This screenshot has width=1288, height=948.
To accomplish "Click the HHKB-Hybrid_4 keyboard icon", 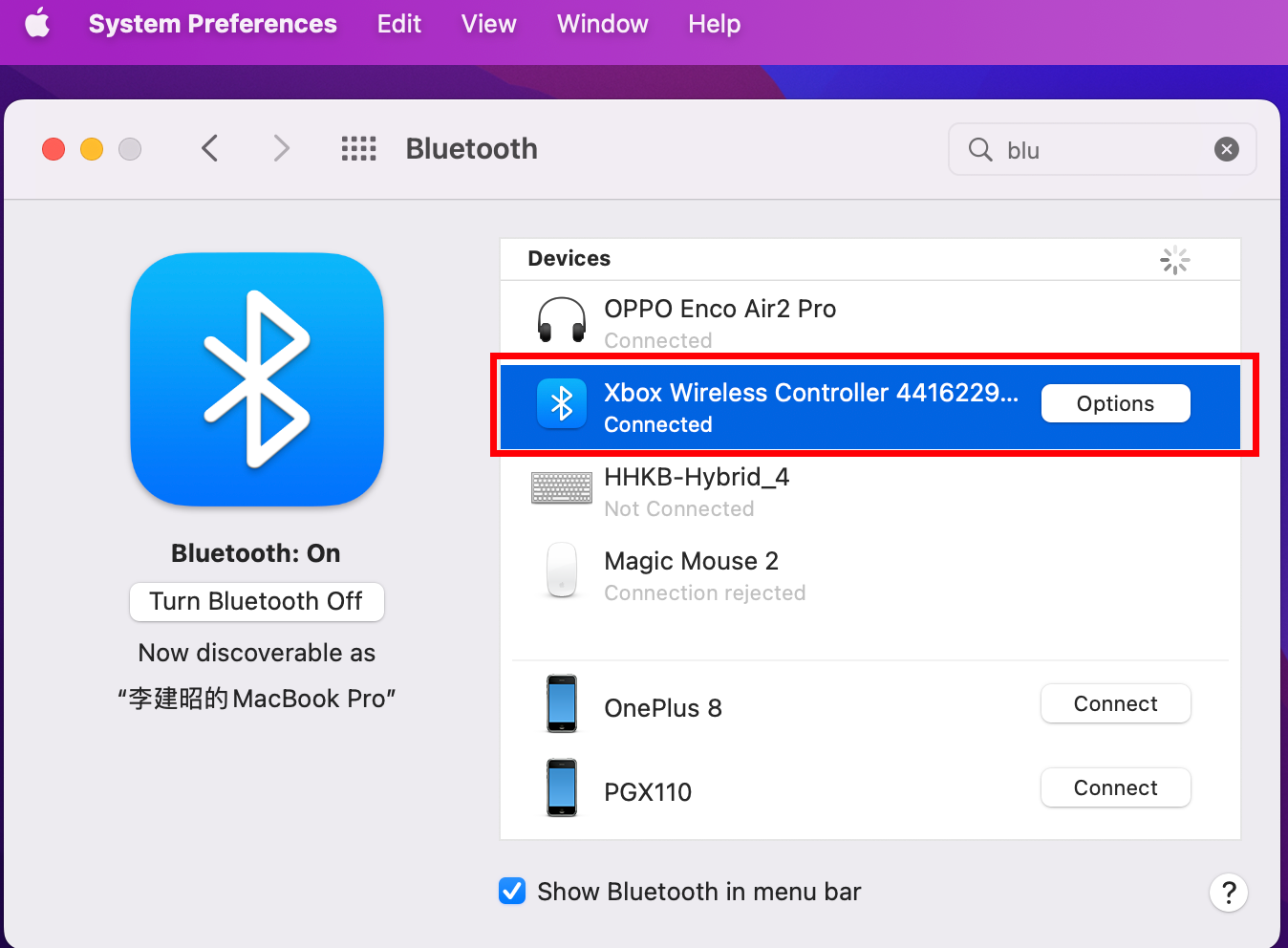I will 562,487.
